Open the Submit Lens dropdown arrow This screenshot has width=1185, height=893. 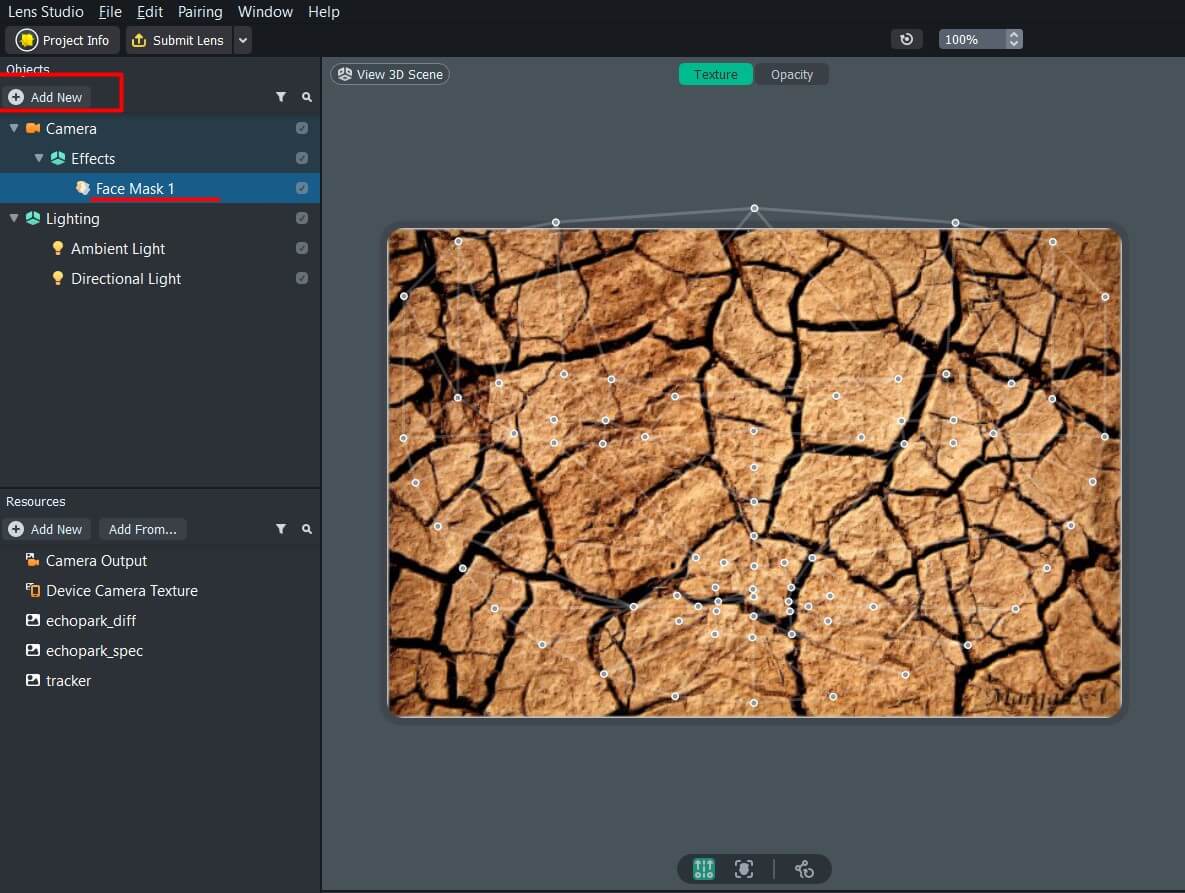(x=243, y=40)
